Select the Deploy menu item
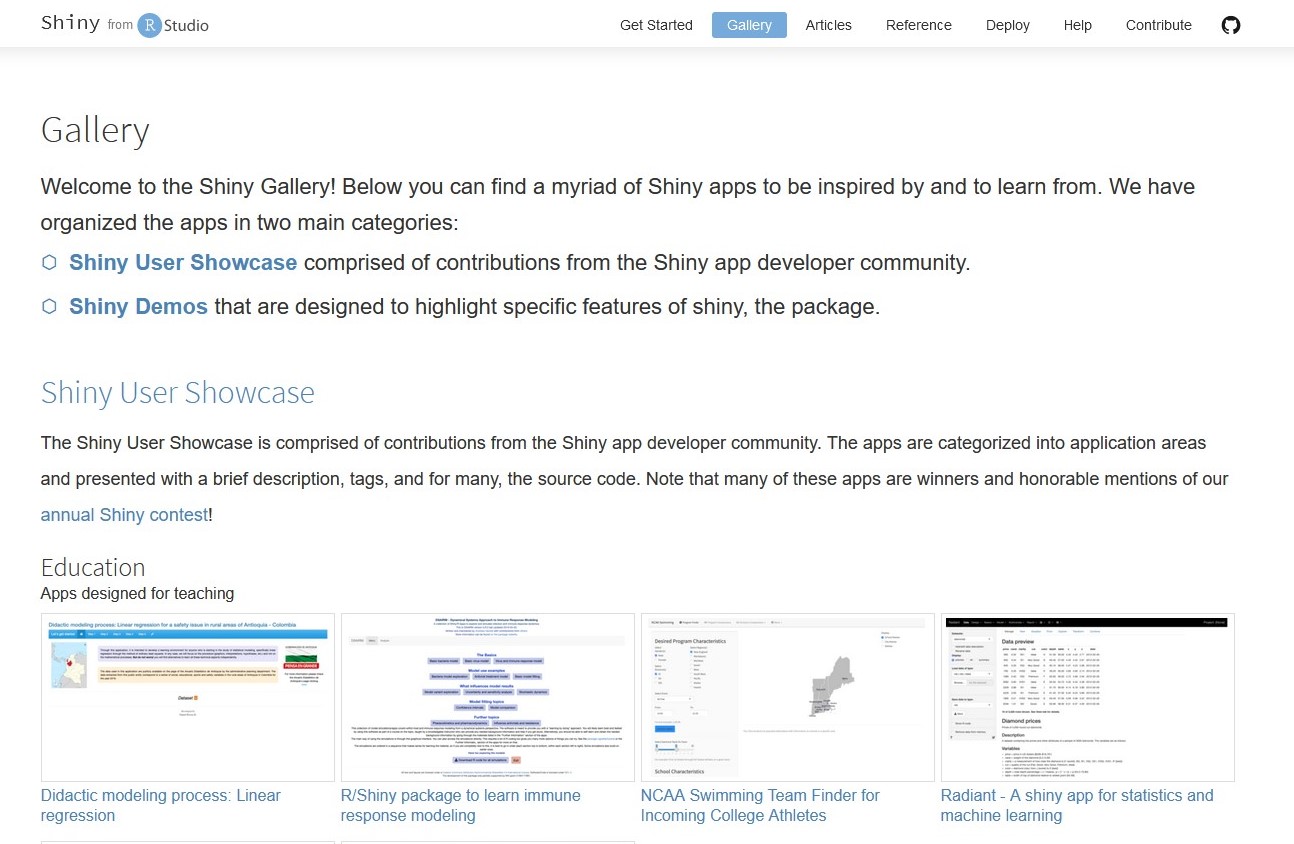Viewport: 1294px width, 844px height. tap(1007, 25)
